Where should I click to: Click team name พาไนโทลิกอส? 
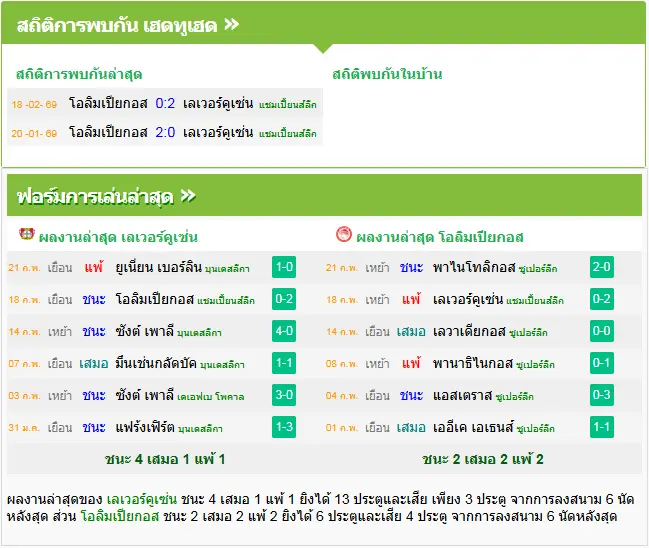pos(474,267)
